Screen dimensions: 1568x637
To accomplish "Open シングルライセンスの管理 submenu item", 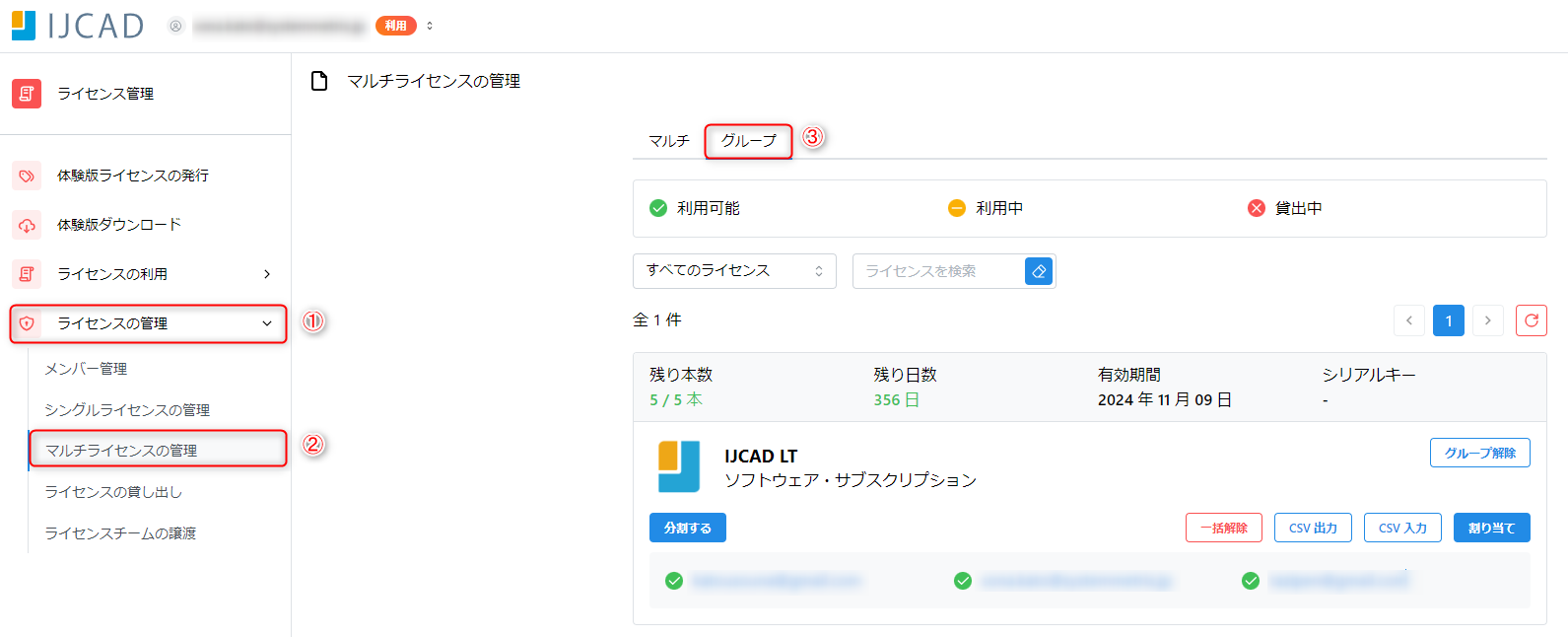I will (x=127, y=410).
